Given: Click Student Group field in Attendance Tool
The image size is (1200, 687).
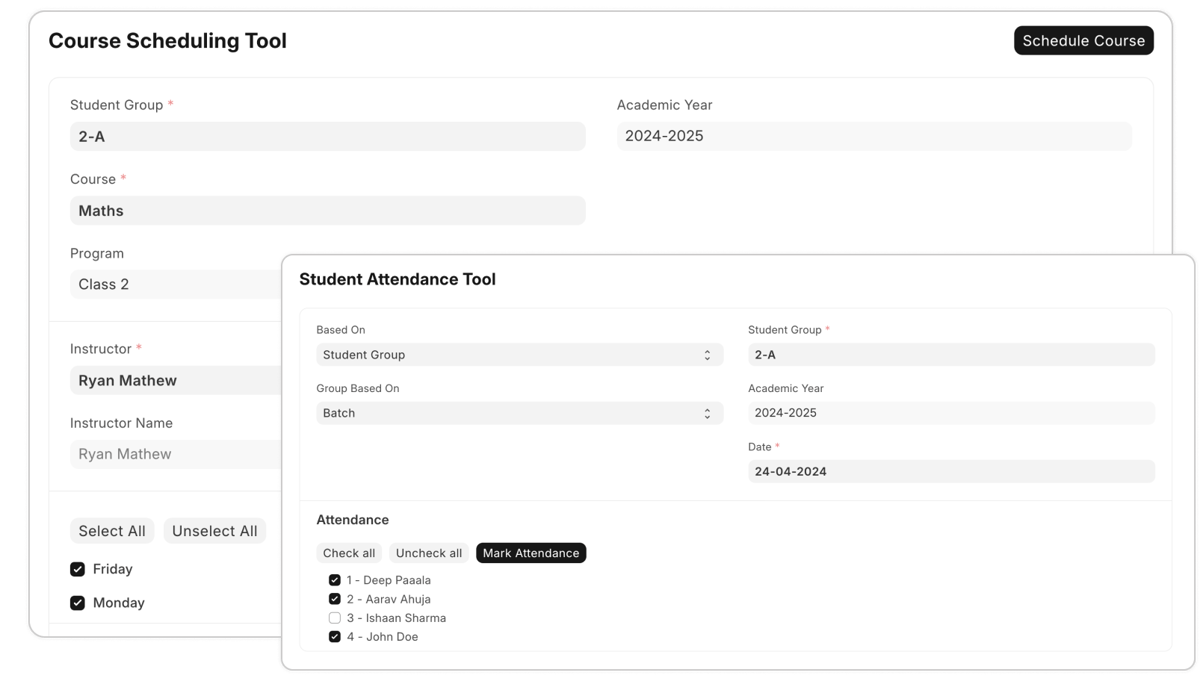Looking at the screenshot, I should tap(950, 355).
